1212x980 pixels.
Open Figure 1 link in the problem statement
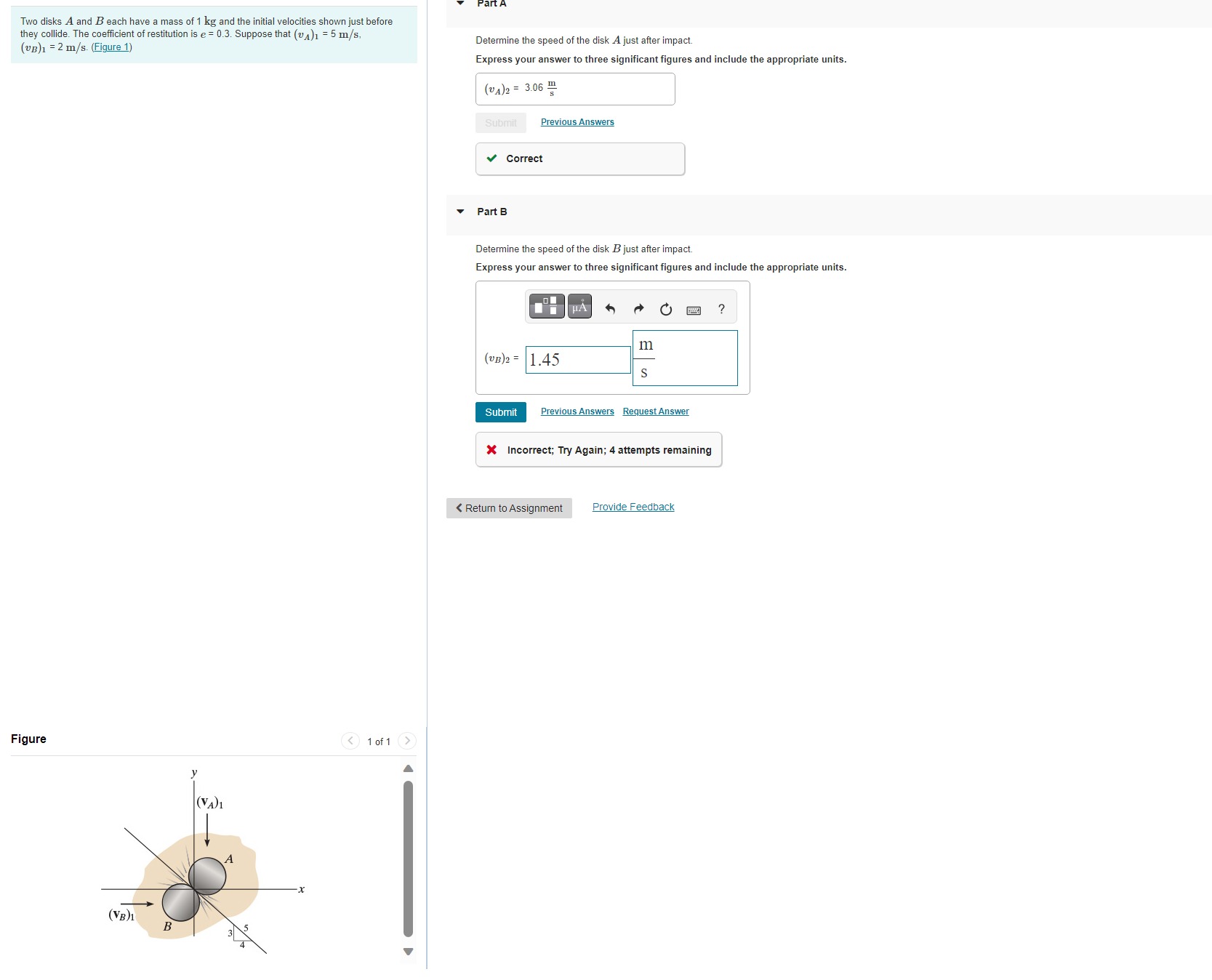pos(111,47)
